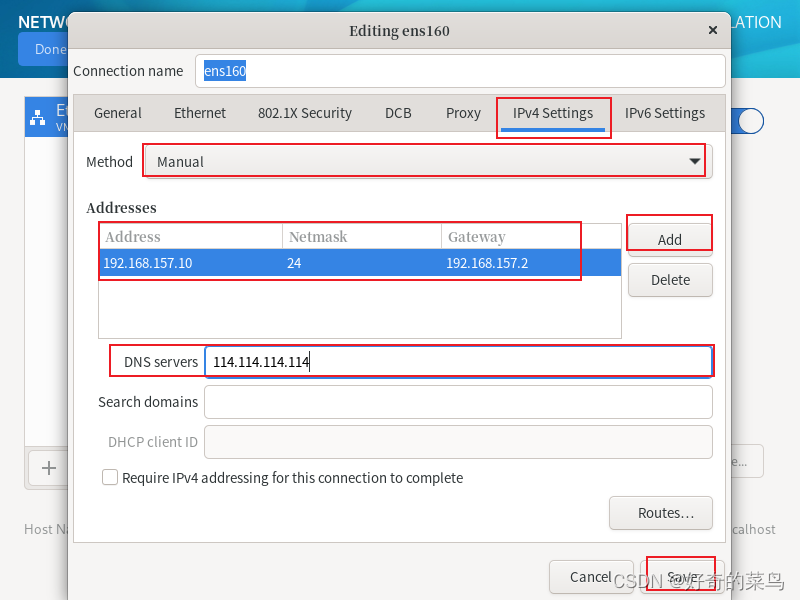
Task: Check Require IPv4 addressing checkbox
Action: 110,478
